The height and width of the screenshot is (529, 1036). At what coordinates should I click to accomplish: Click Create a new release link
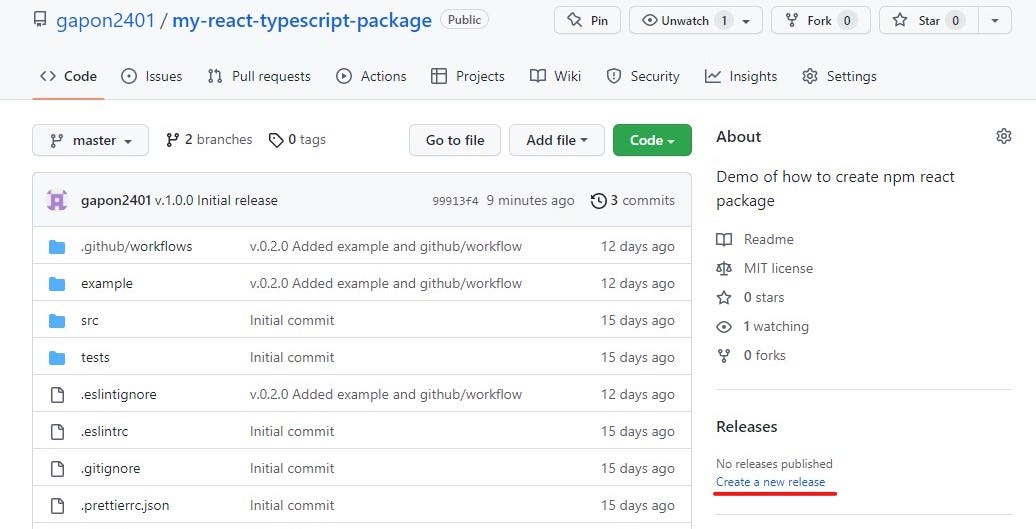pyautogui.click(x=770, y=482)
